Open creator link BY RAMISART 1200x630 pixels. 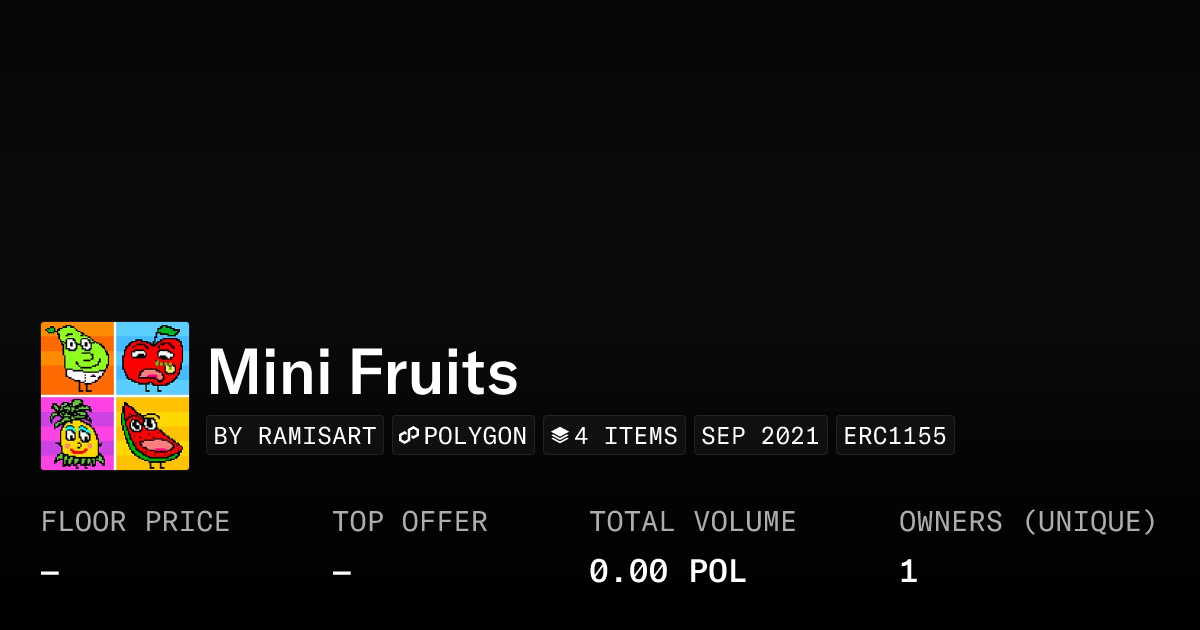coord(295,436)
